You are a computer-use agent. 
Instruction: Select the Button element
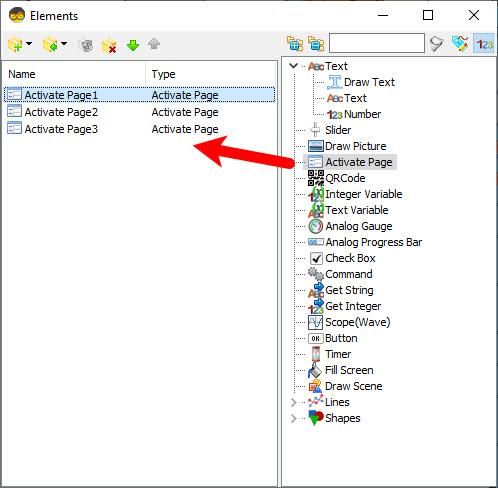tap(341, 338)
